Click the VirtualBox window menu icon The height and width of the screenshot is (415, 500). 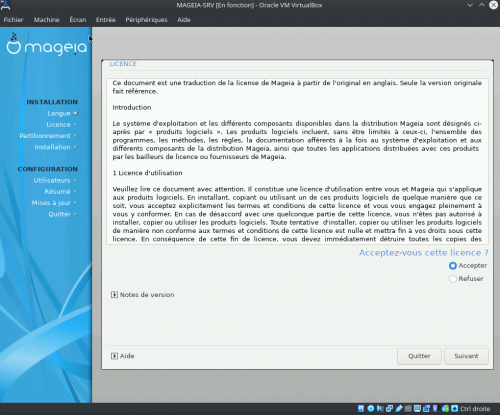tap(5, 5)
